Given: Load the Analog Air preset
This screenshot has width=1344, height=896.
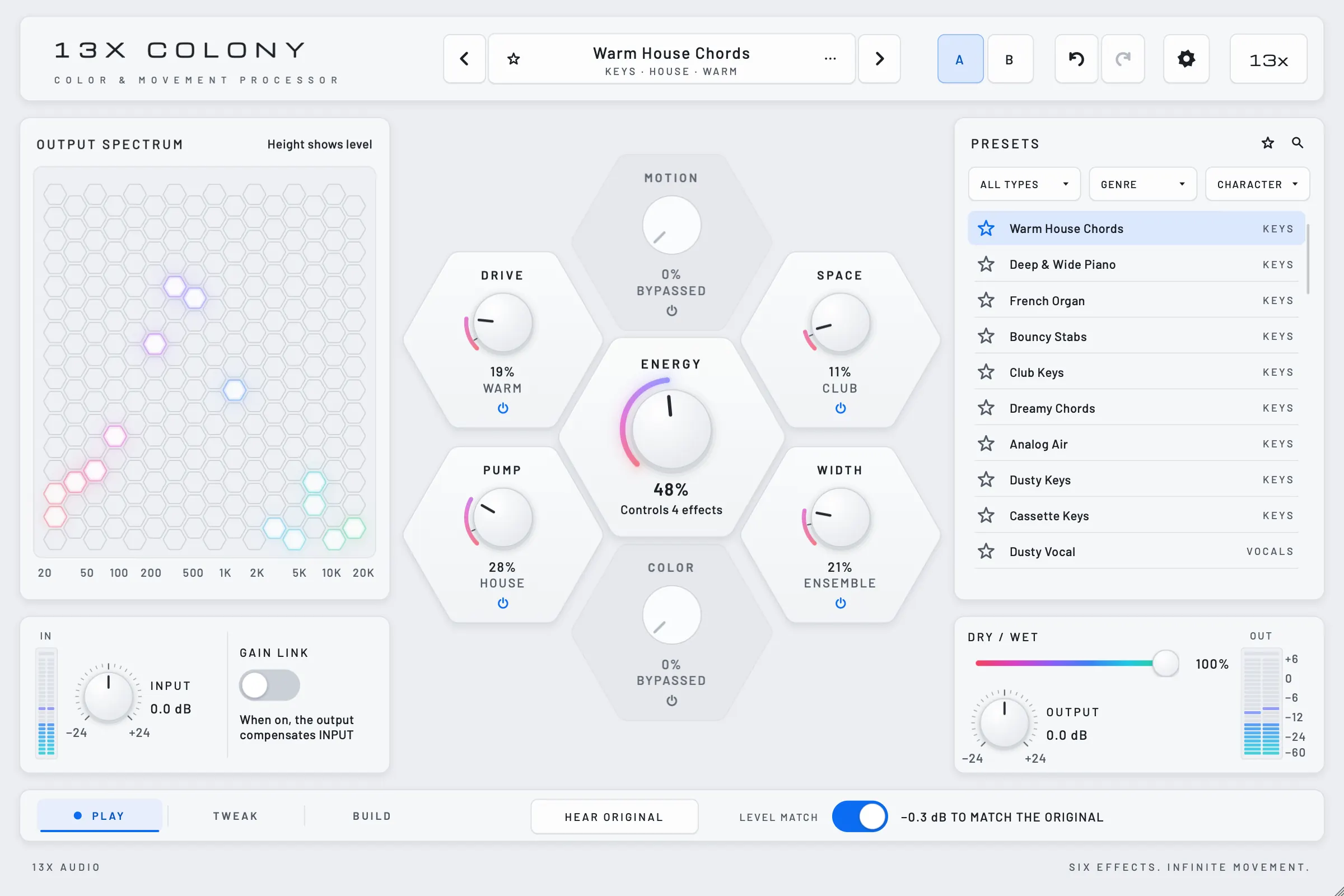Looking at the screenshot, I should click(x=1136, y=444).
